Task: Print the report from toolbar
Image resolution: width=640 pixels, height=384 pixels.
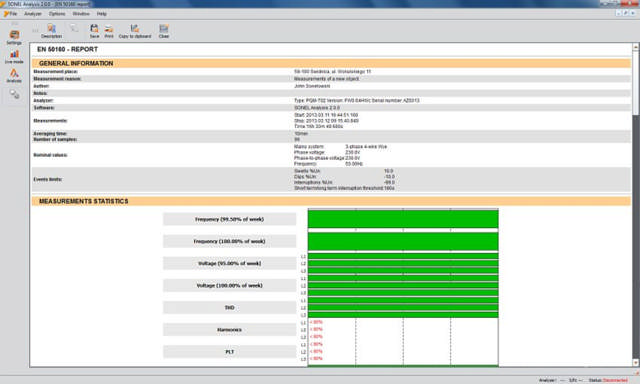Action: tap(109, 31)
